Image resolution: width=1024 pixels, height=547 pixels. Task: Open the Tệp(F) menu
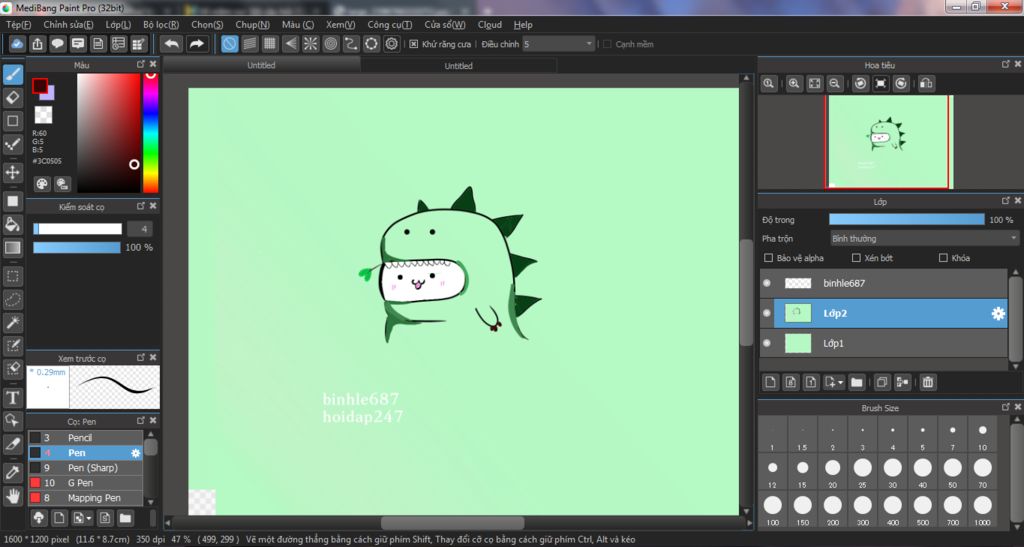coord(18,24)
